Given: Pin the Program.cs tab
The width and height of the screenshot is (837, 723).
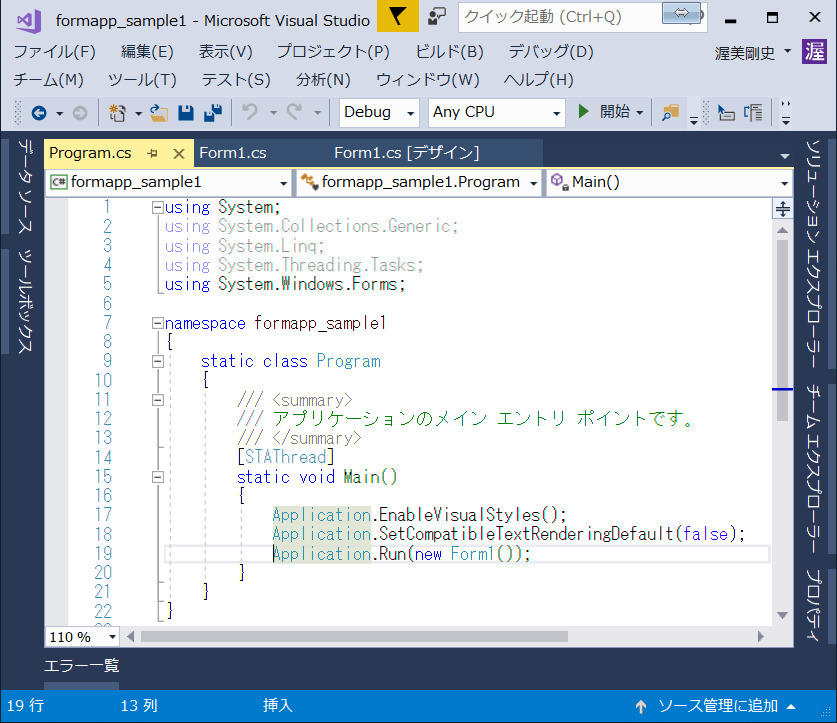Looking at the screenshot, I should pyautogui.click(x=153, y=153).
